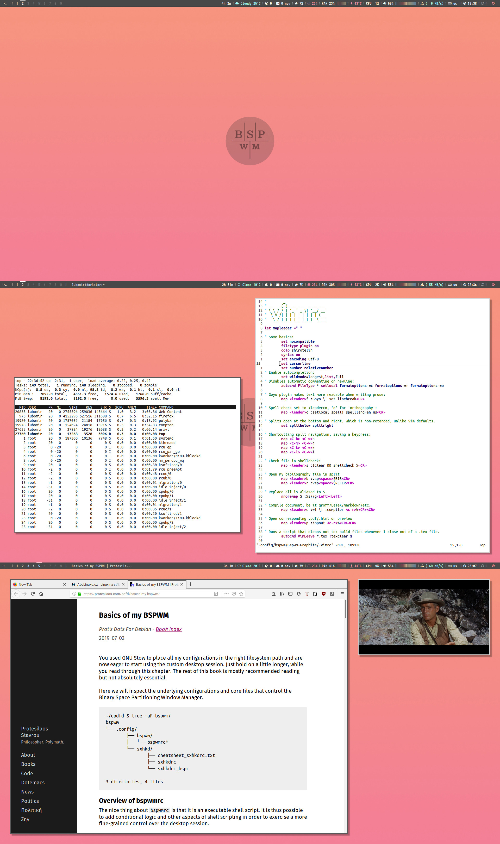Screen dimensions: 500x844
Task: Open the browser hamburger menu
Action: point(342,594)
